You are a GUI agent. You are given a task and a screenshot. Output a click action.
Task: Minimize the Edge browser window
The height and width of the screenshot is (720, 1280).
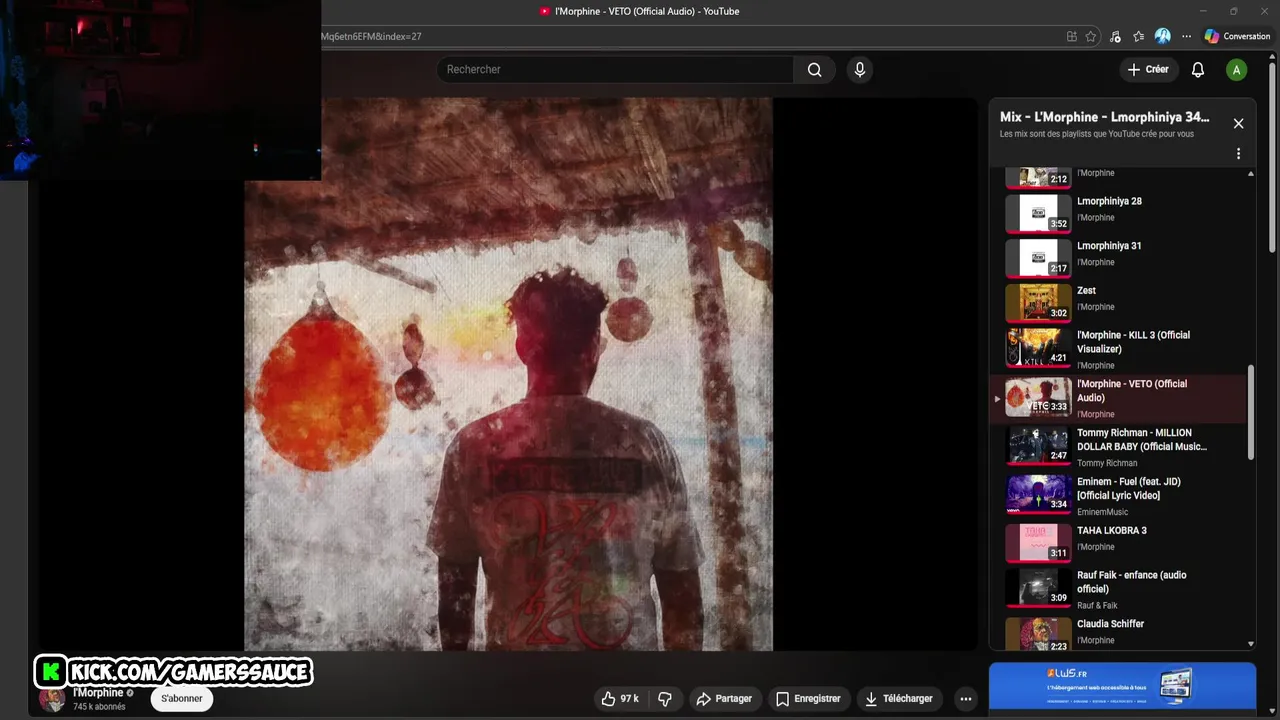click(1204, 11)
